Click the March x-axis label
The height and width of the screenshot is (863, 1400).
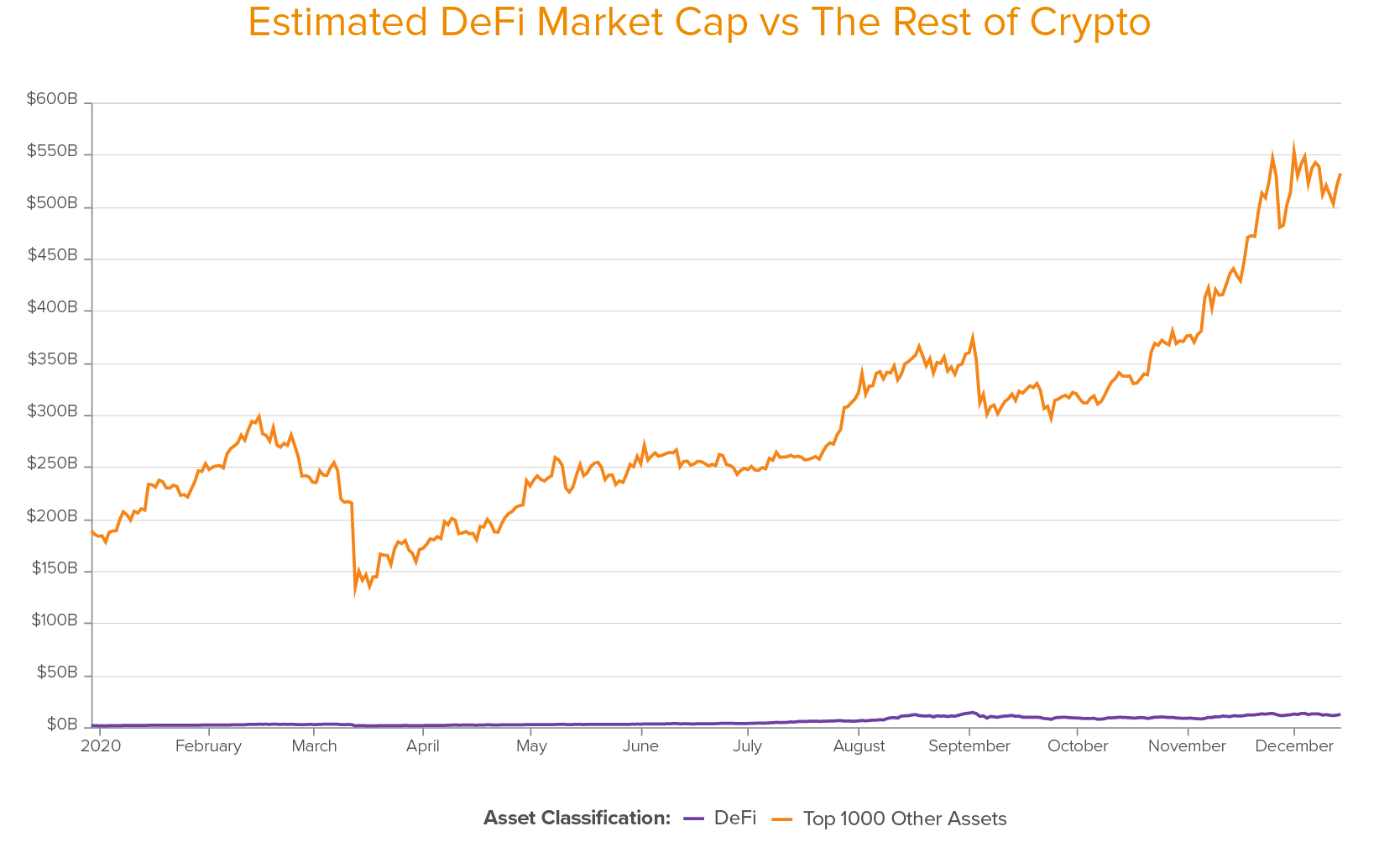coord(314,746)
